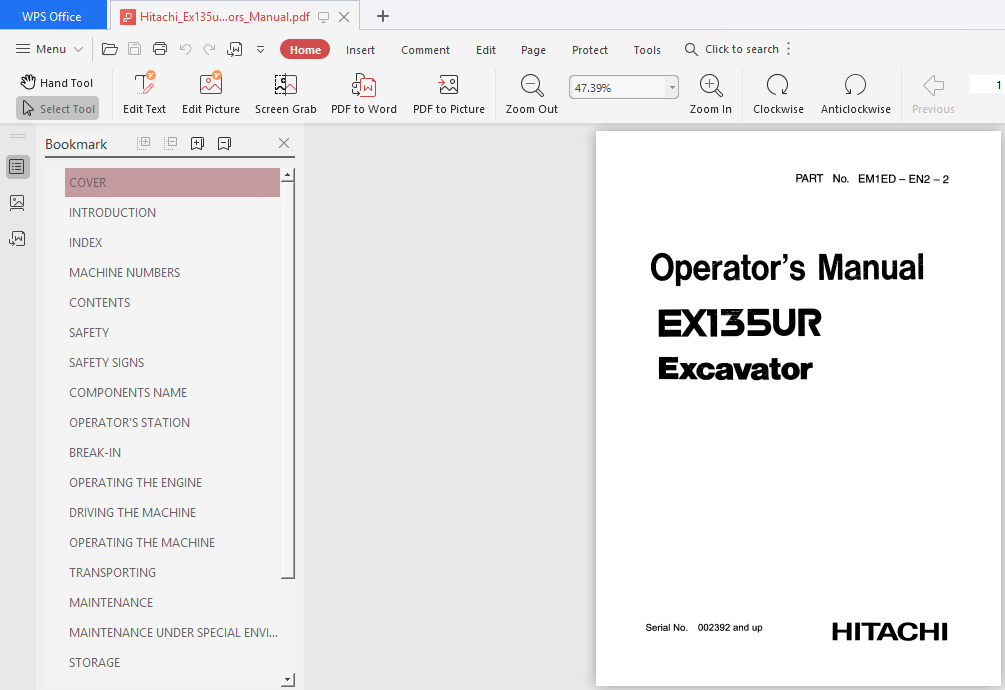This screenshot has width=1005, height=690.
Task: Close the Hitachi manual document tab
Action: point(344,17)
